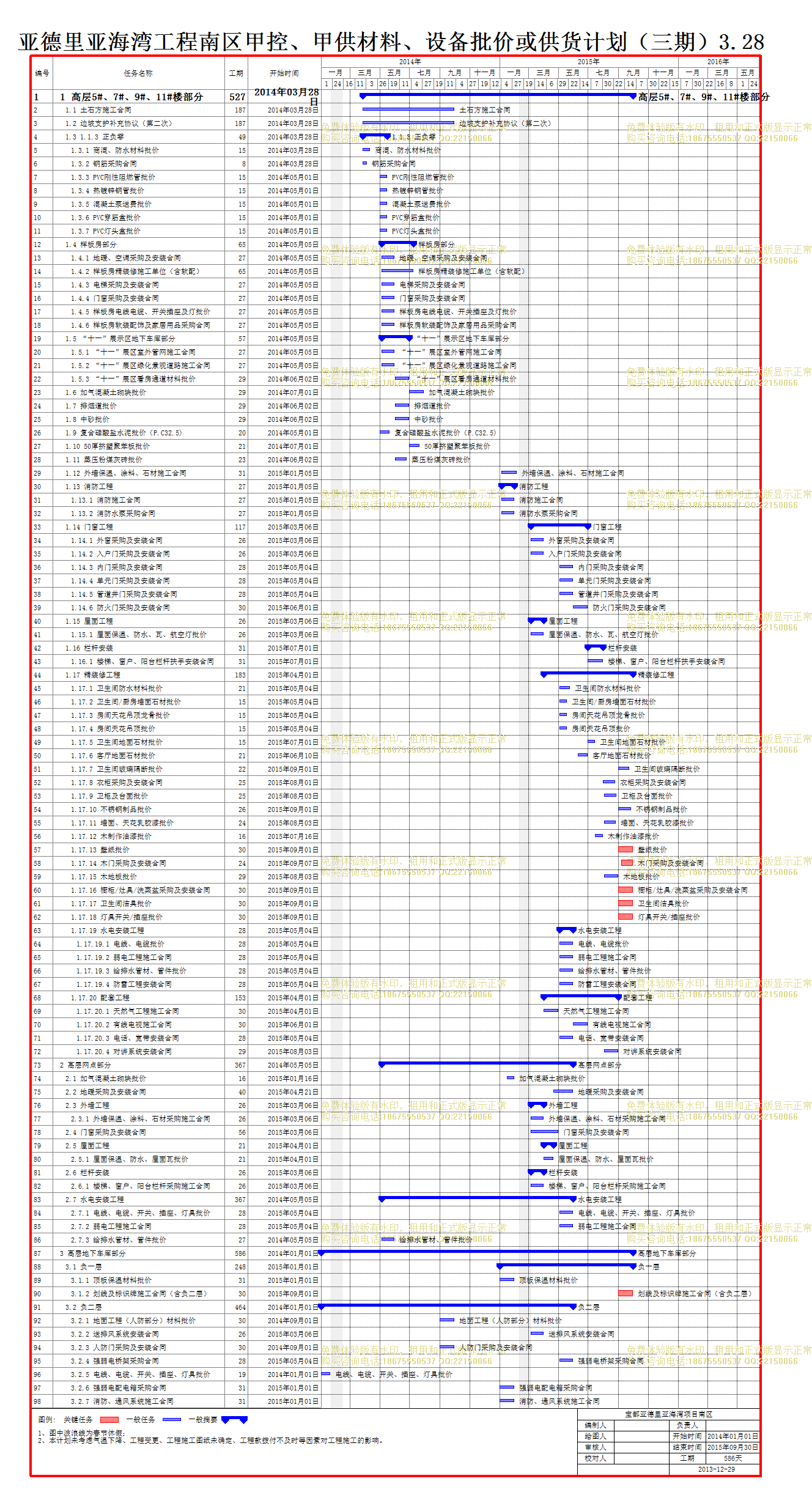Click the 编号 column header
Image resolution: width=812 pixels, height=1506 pixels.
click(x=42, y=73)
